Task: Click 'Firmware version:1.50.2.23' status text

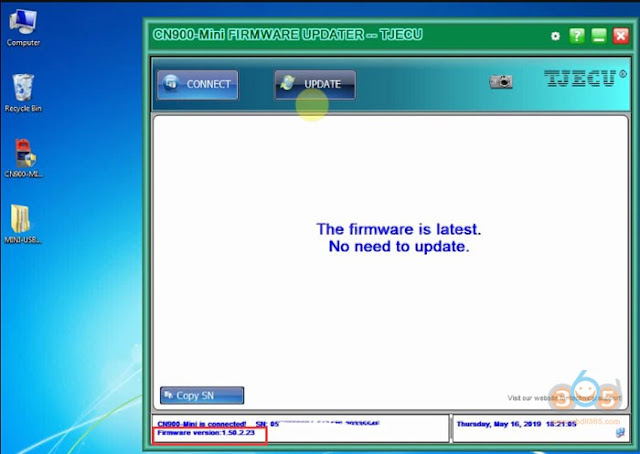Action: 206,432
